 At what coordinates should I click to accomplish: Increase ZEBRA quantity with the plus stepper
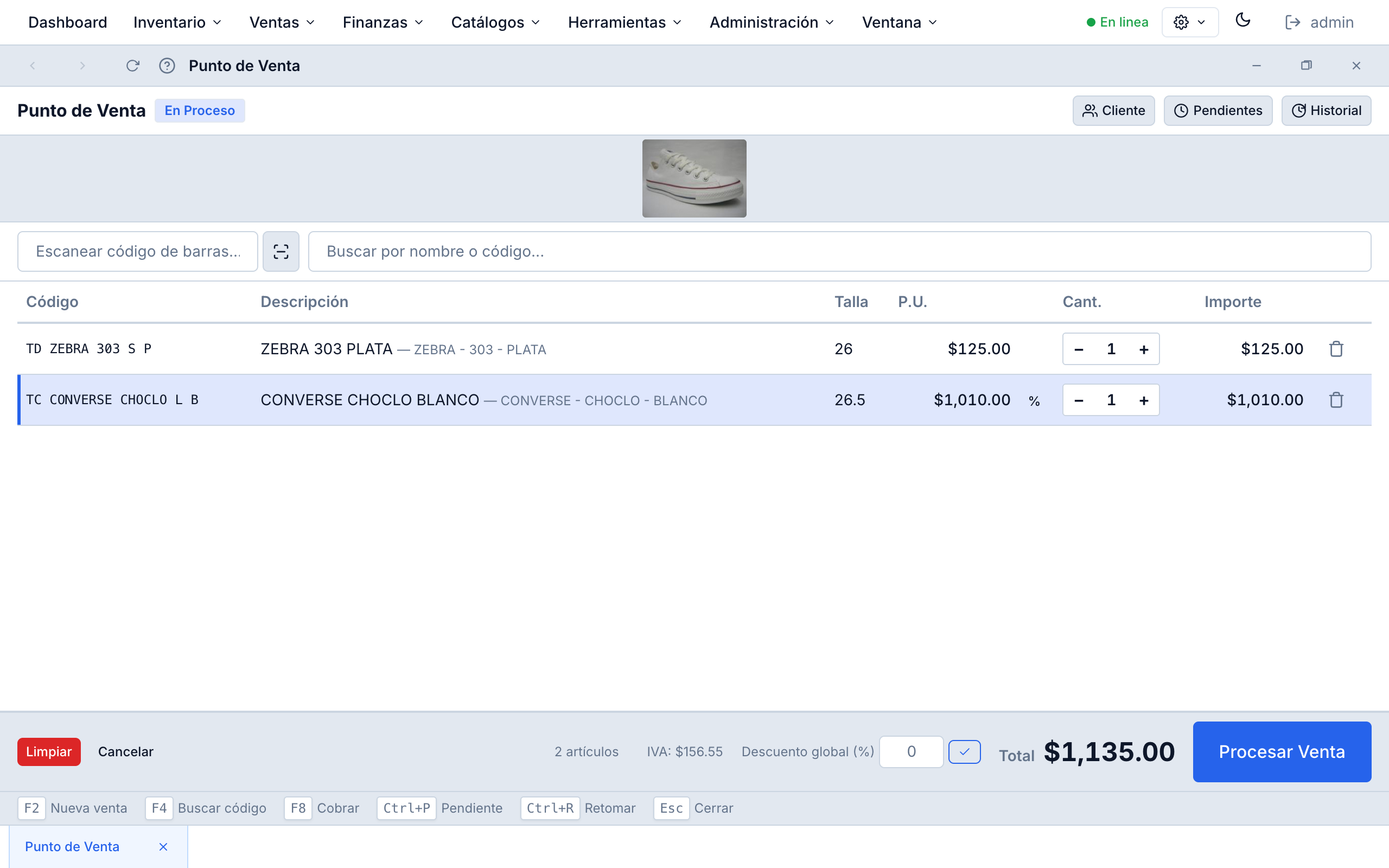(x=1143, y=348)
